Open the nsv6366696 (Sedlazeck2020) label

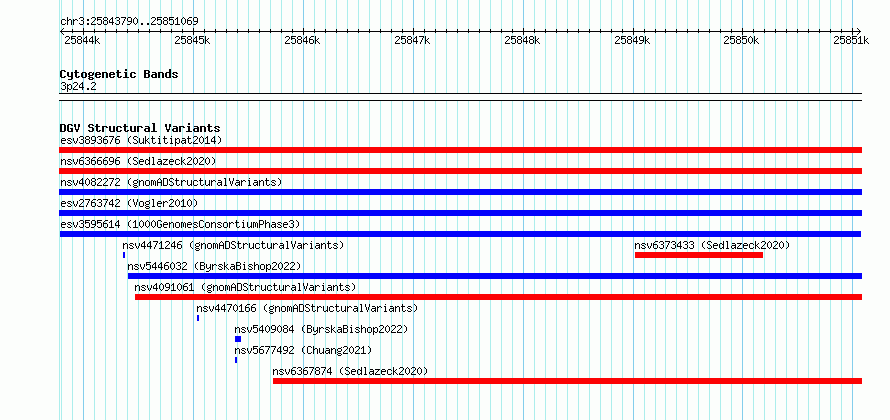coord(138,161)
